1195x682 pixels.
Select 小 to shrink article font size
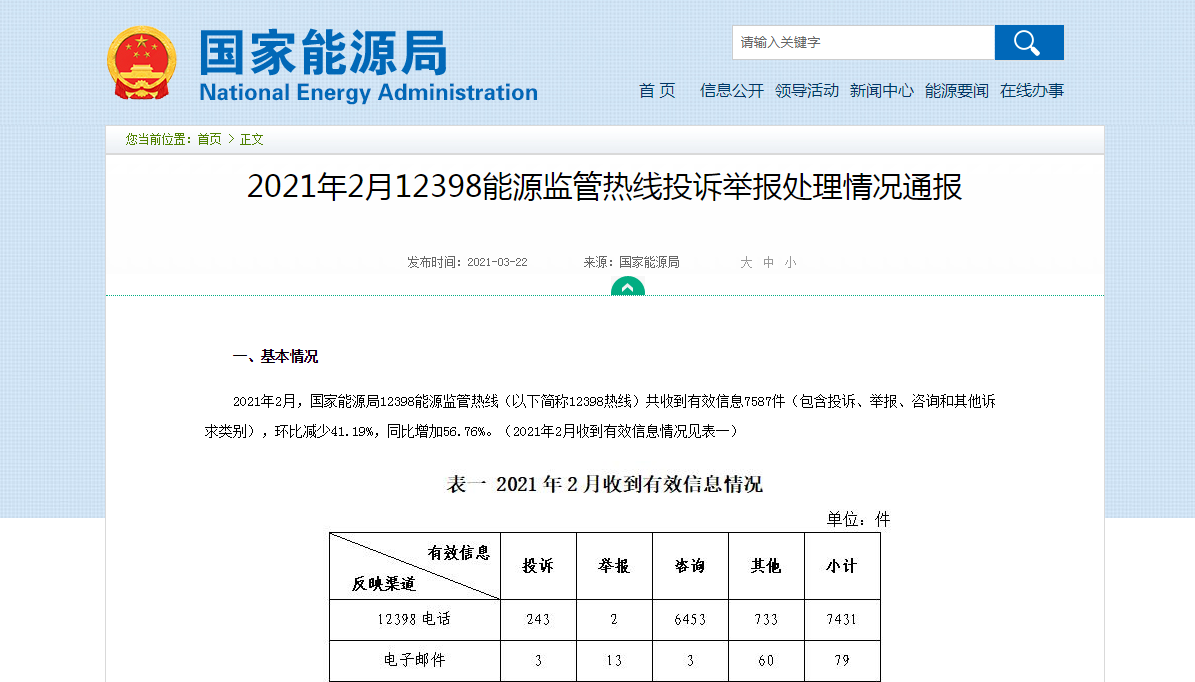(790, 262)
